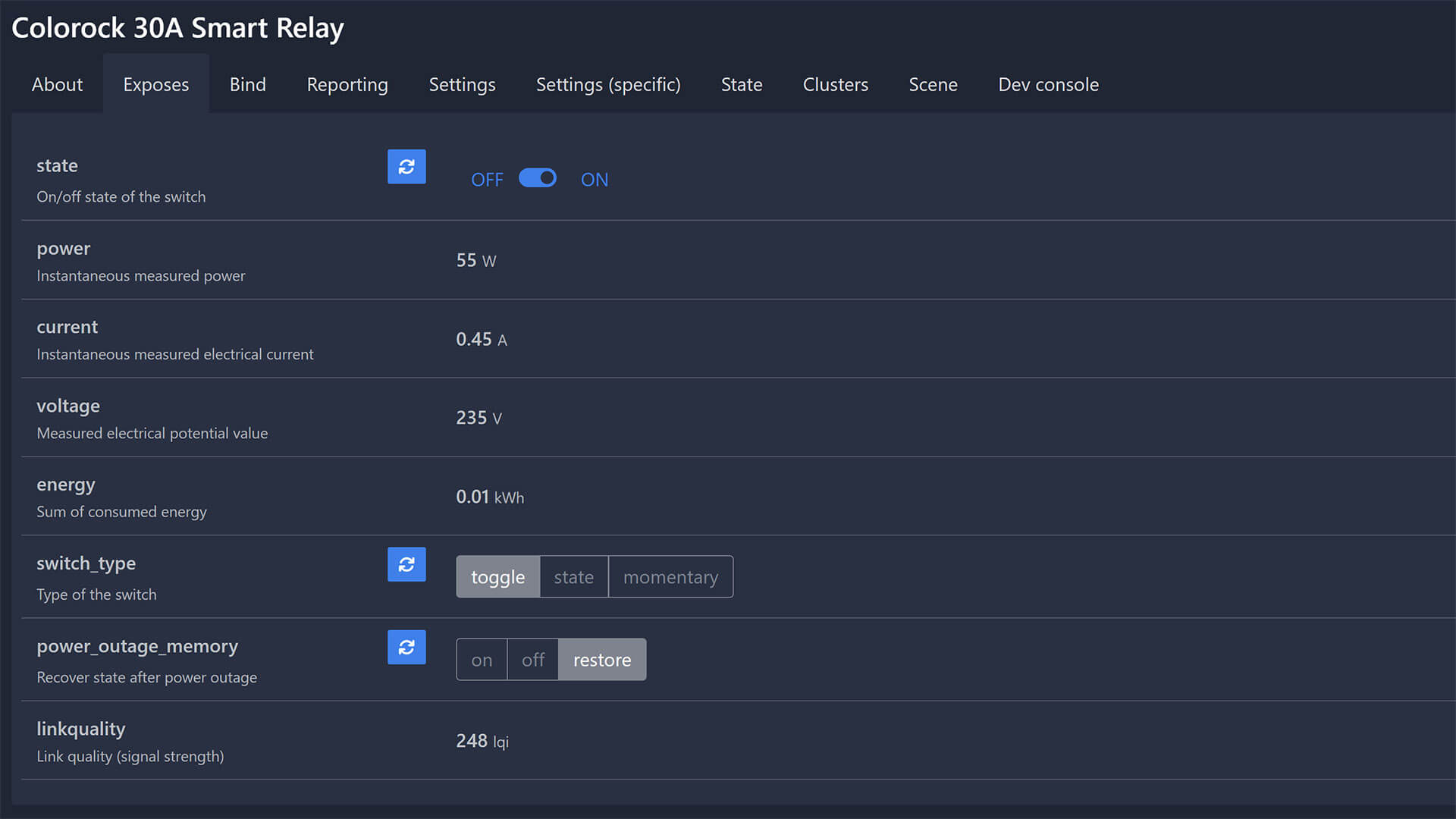Go to the Scene tab
Viewport: 1456px width, 819px height.
tap(933, 84)
